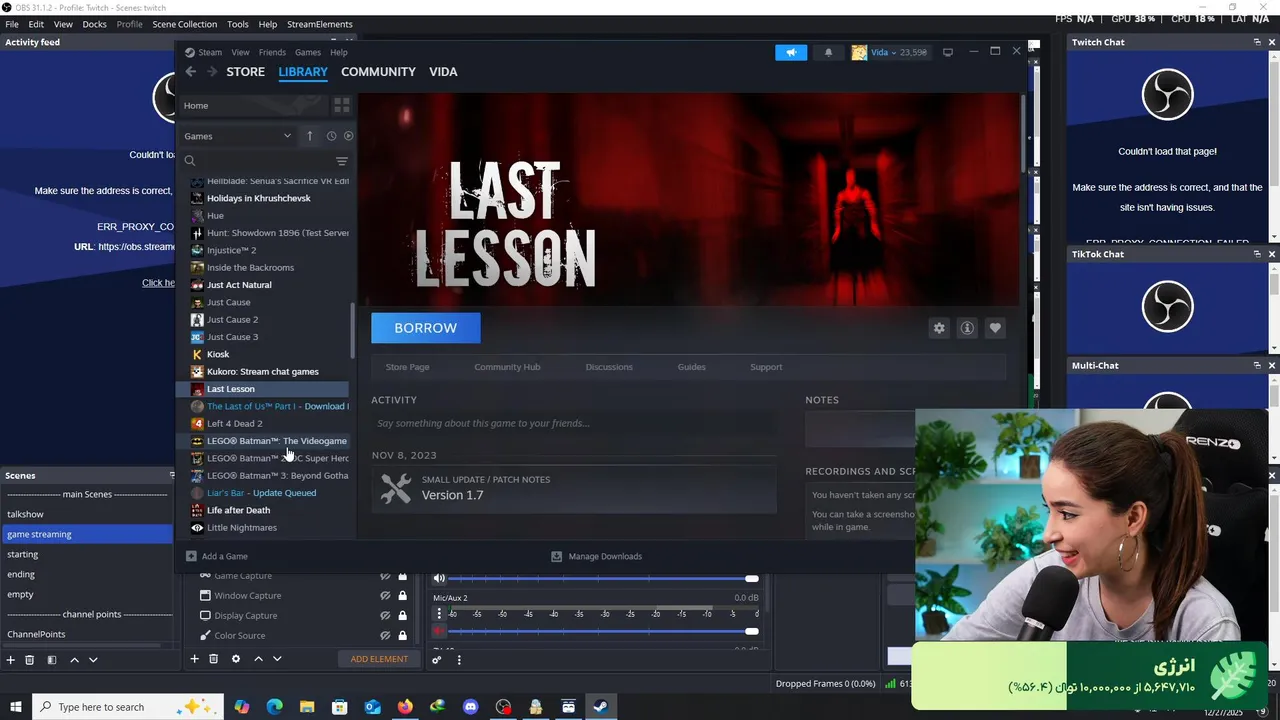Open audio mixer advanced properties gears icon
This screenshot has width=1280, height=720.
(437, 660)
